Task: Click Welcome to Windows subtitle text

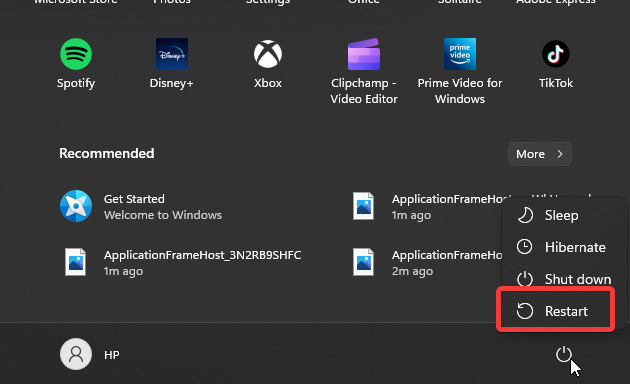Action: (163, 215)
